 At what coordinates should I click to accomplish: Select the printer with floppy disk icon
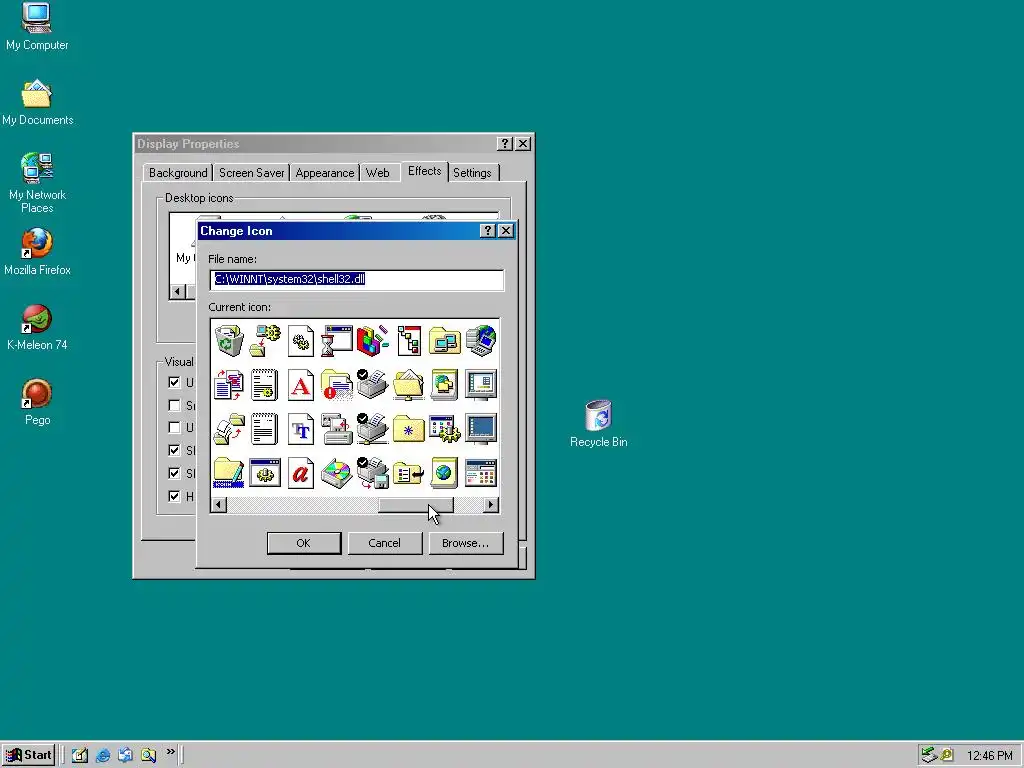372,473
